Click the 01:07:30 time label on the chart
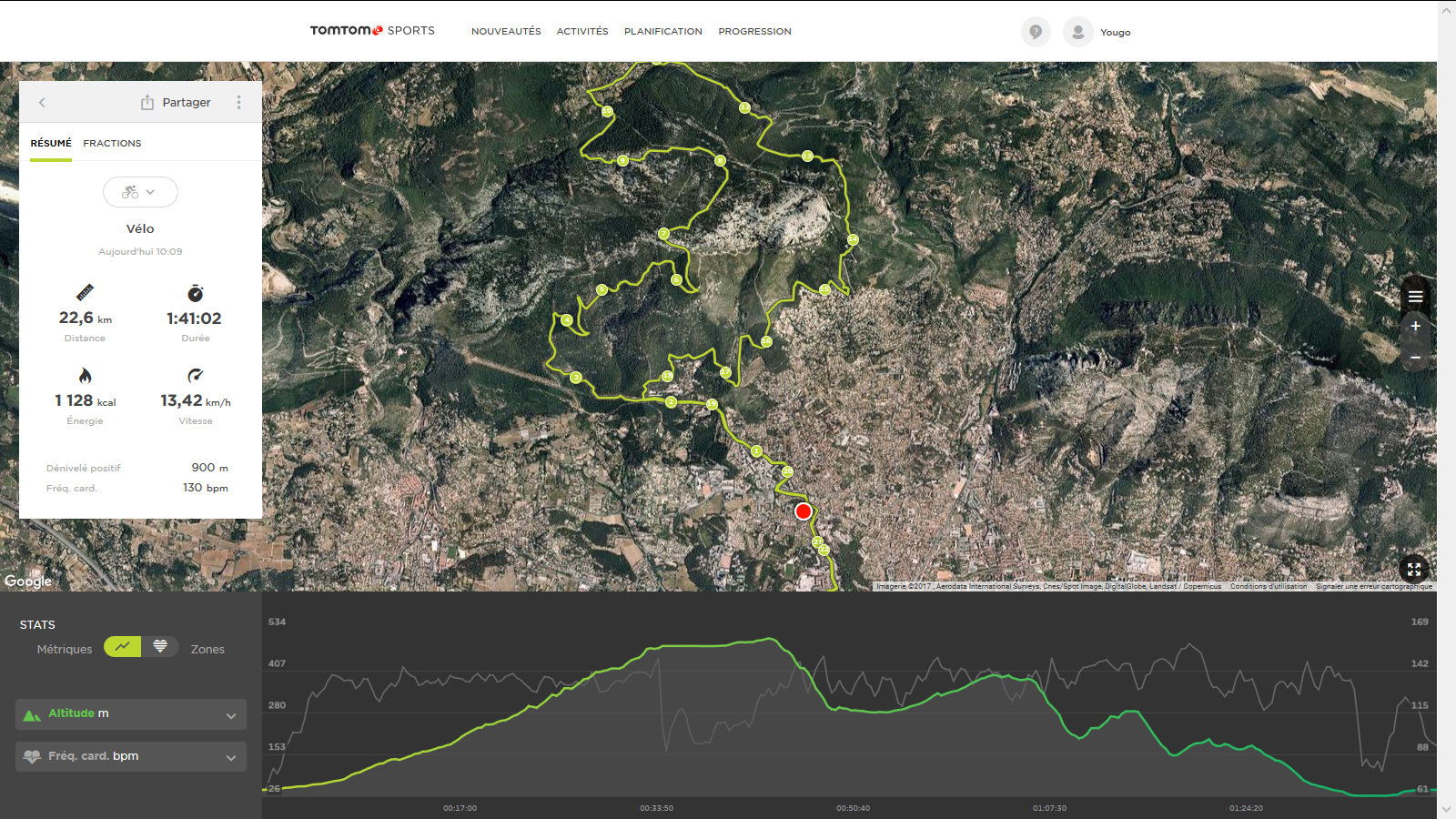 [x=1049, y=808]
